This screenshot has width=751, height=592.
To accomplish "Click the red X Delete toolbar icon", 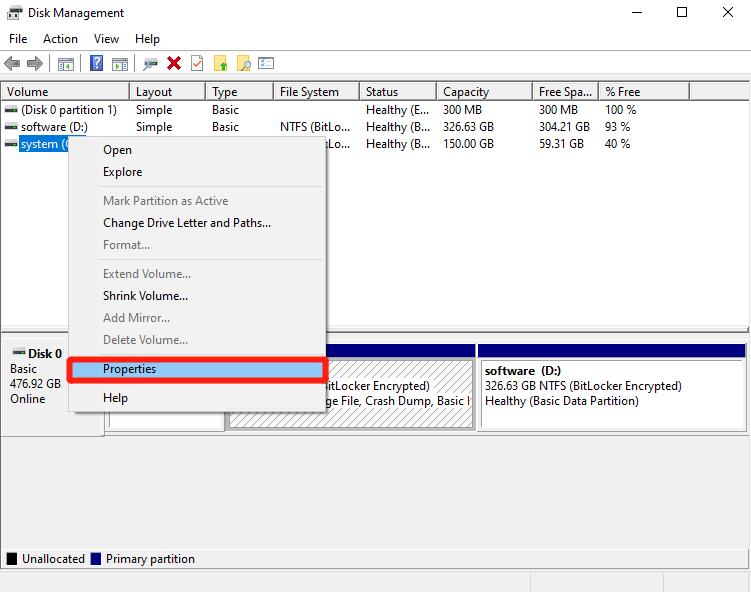I will point(174,64).
